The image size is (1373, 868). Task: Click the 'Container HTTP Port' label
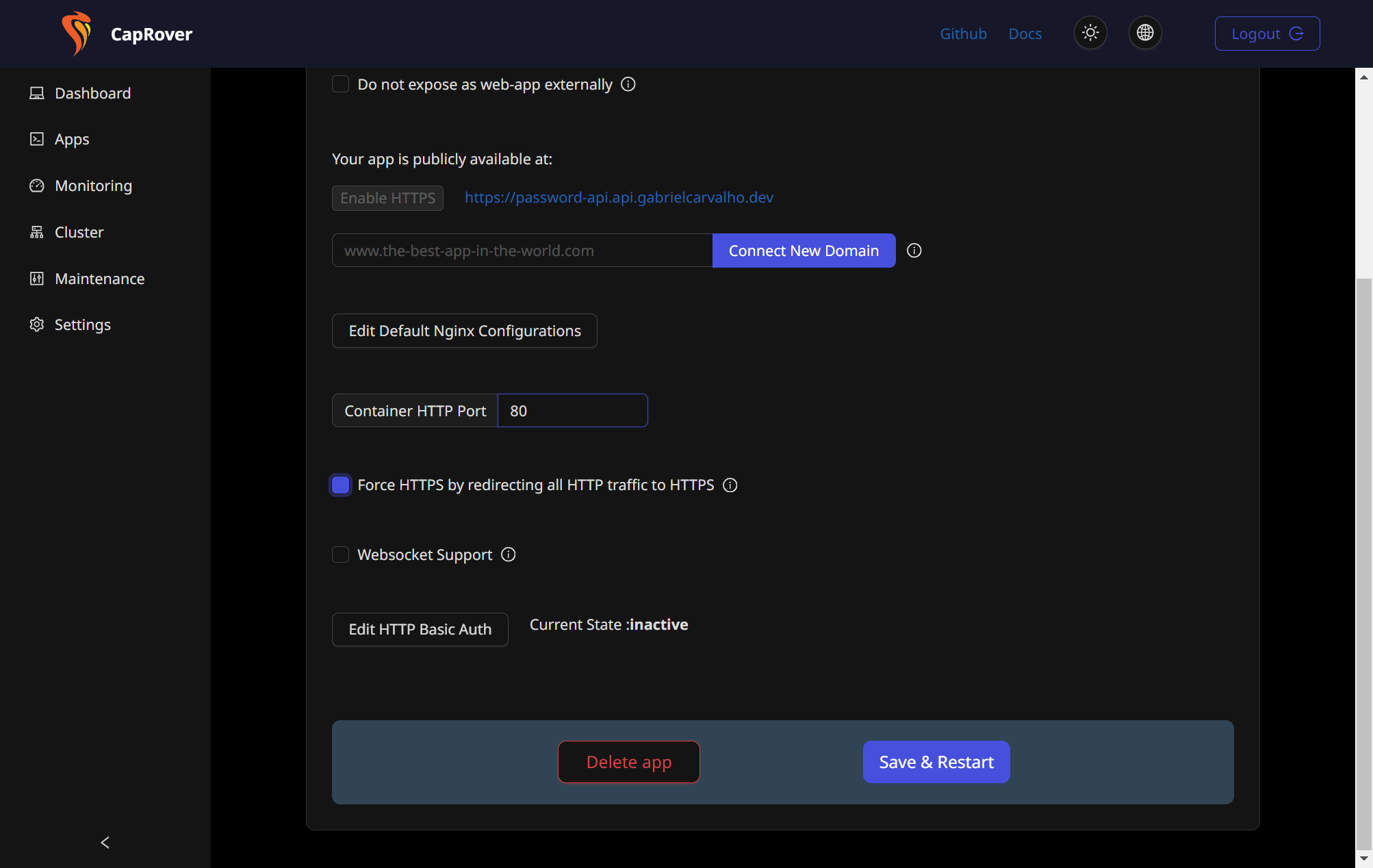pyautogui.click(x=415, y=411)
